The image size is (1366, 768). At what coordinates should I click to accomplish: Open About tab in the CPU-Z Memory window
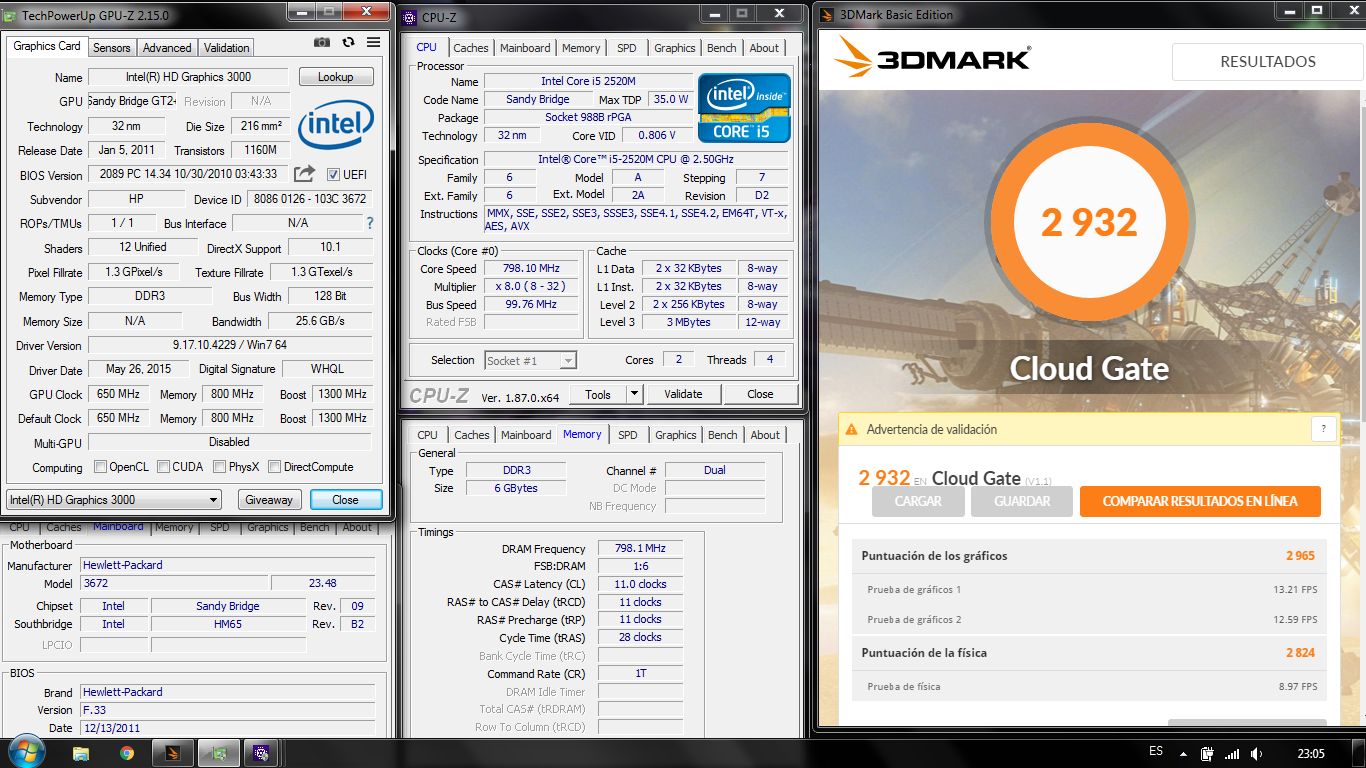pyautogui.click(x=765, y=435)
